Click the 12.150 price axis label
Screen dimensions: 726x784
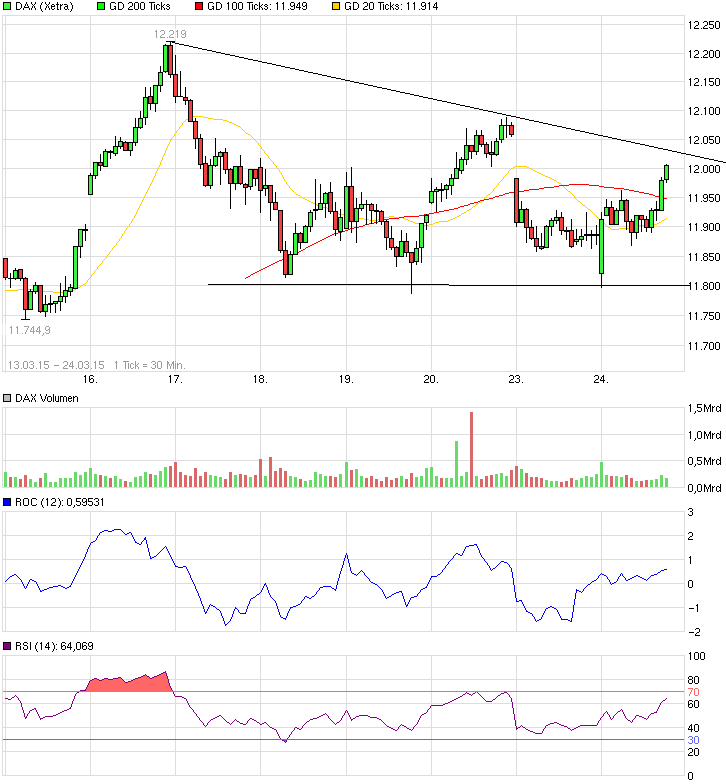704,82
